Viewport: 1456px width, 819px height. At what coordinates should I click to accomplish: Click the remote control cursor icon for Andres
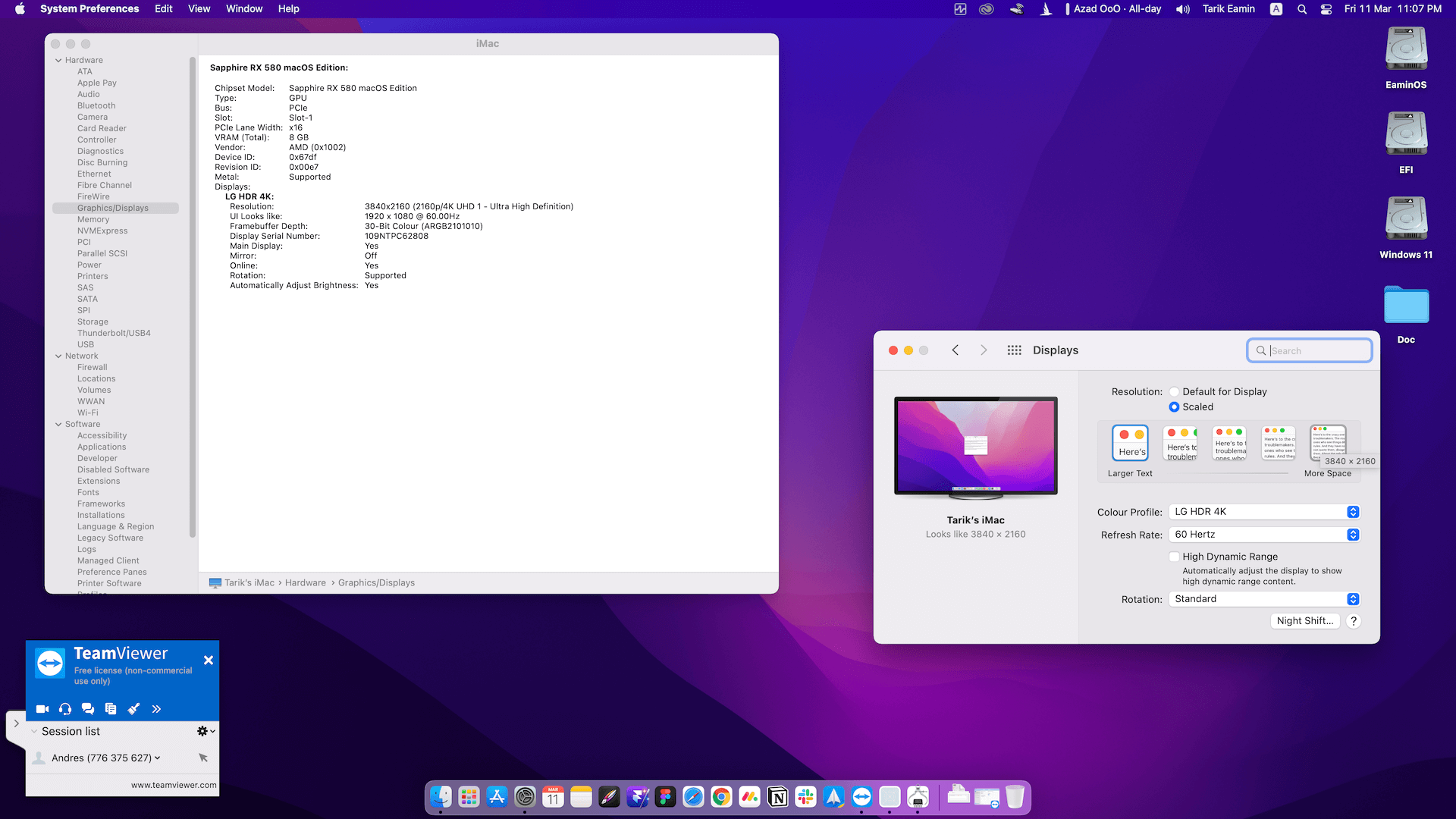(203, 758)
